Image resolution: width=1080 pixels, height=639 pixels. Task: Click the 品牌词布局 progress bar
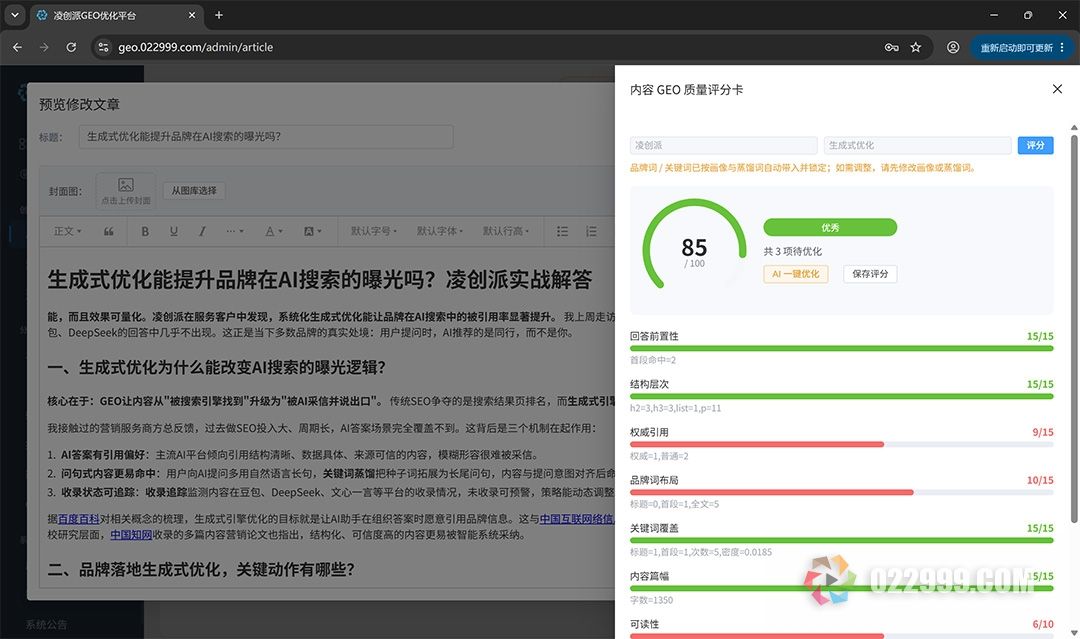pyautogui.click(x=841, y=492)
